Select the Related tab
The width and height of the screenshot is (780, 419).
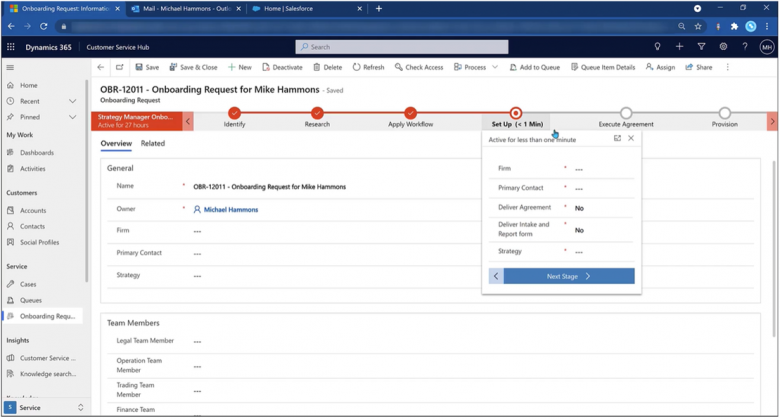pos(153,143)
